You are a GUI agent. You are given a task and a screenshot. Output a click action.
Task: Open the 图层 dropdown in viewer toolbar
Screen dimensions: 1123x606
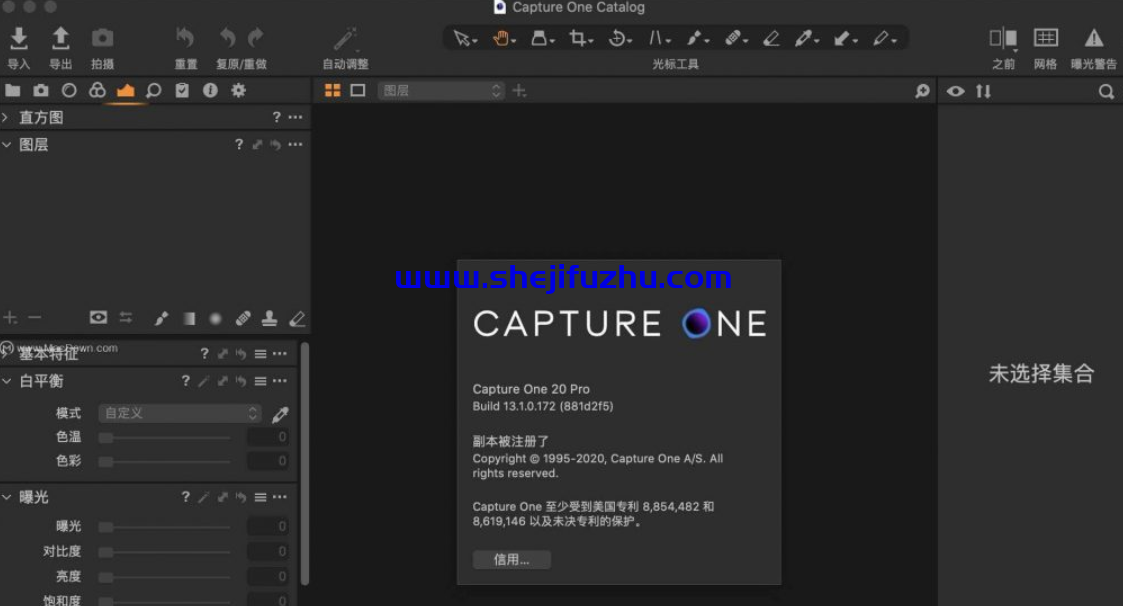[x=440, y=91]
